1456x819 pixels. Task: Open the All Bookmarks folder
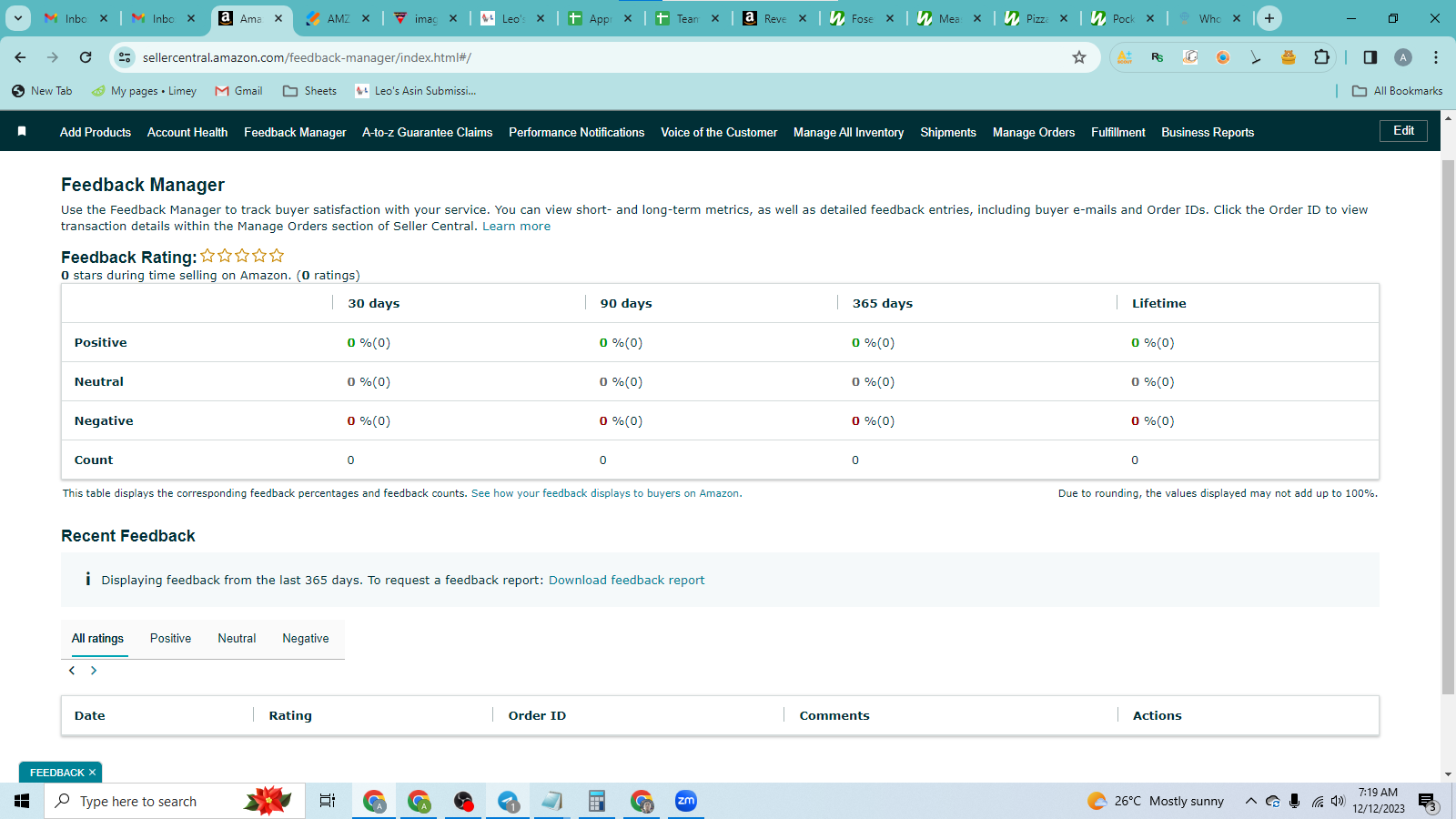(1398, 91)
